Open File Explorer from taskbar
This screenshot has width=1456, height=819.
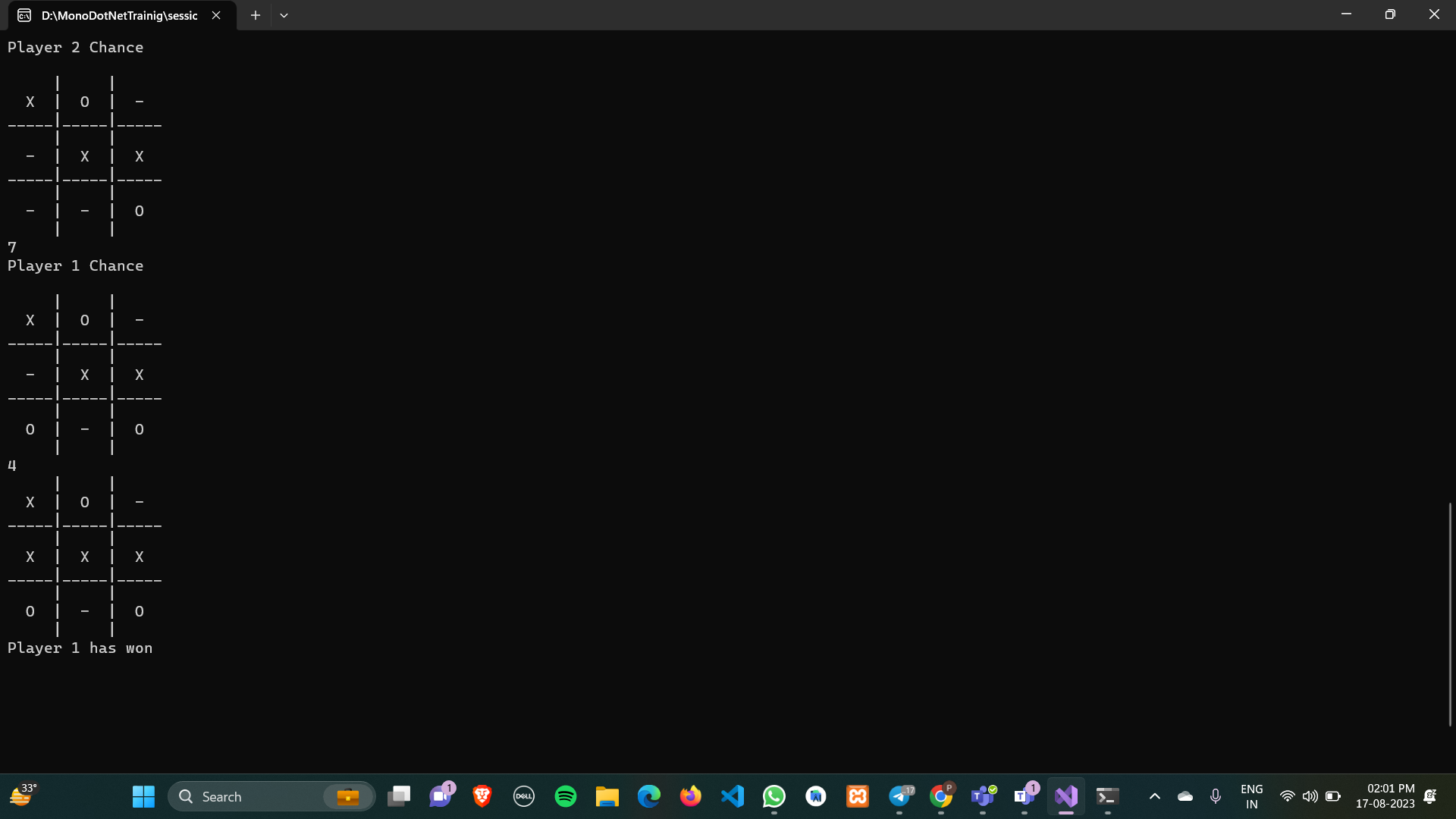click(x=607, y=796)
